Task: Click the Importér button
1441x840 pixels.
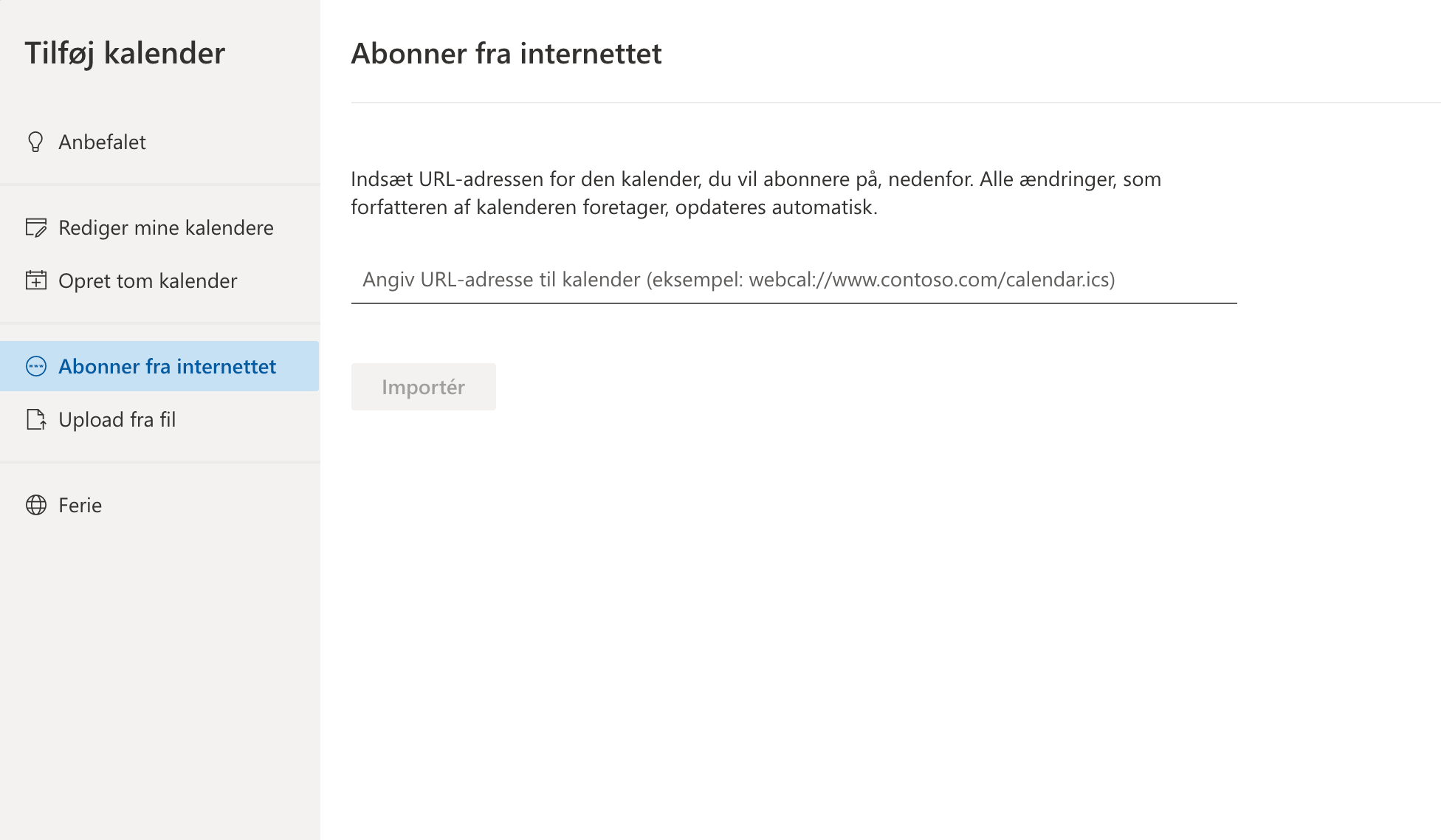Action: (x=423, y=386)
